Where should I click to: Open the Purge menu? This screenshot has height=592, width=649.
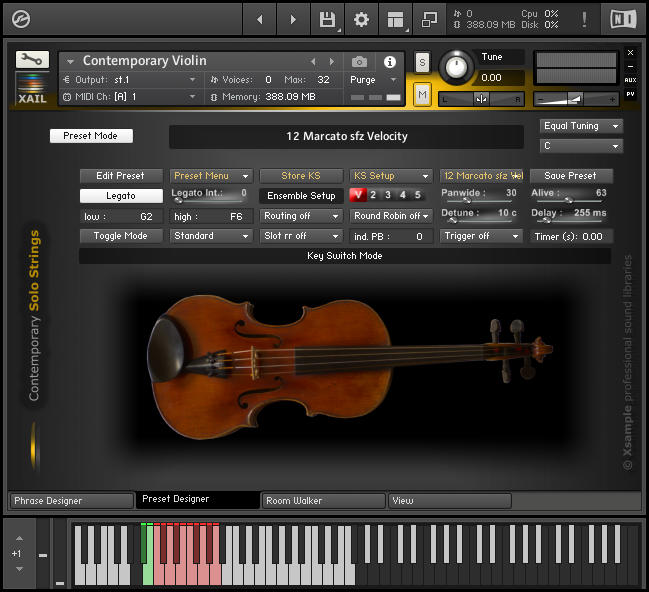click(373, 79)
